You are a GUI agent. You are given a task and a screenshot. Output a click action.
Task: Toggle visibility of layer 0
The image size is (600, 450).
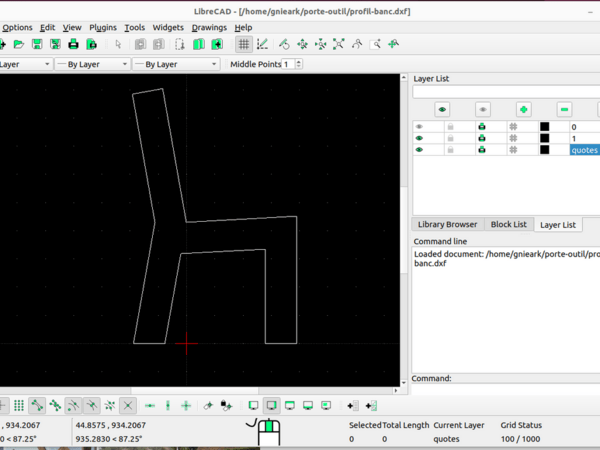coord(419,127)
